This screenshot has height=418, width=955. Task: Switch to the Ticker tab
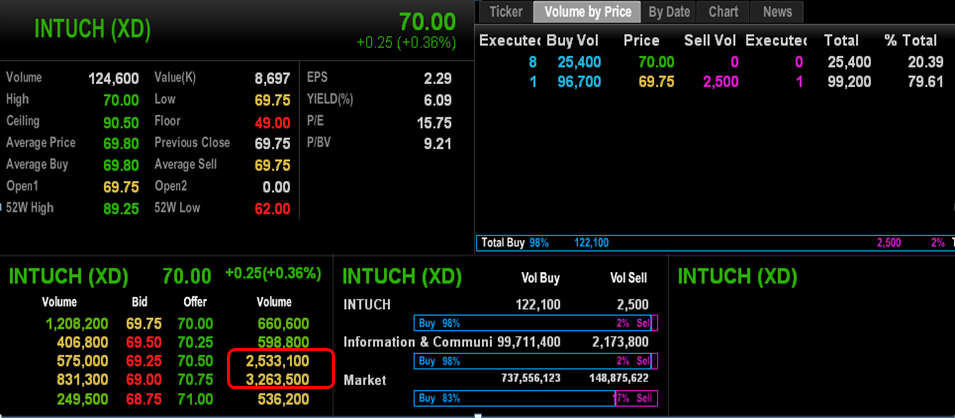pyautogui.click(x=506, y=12)
